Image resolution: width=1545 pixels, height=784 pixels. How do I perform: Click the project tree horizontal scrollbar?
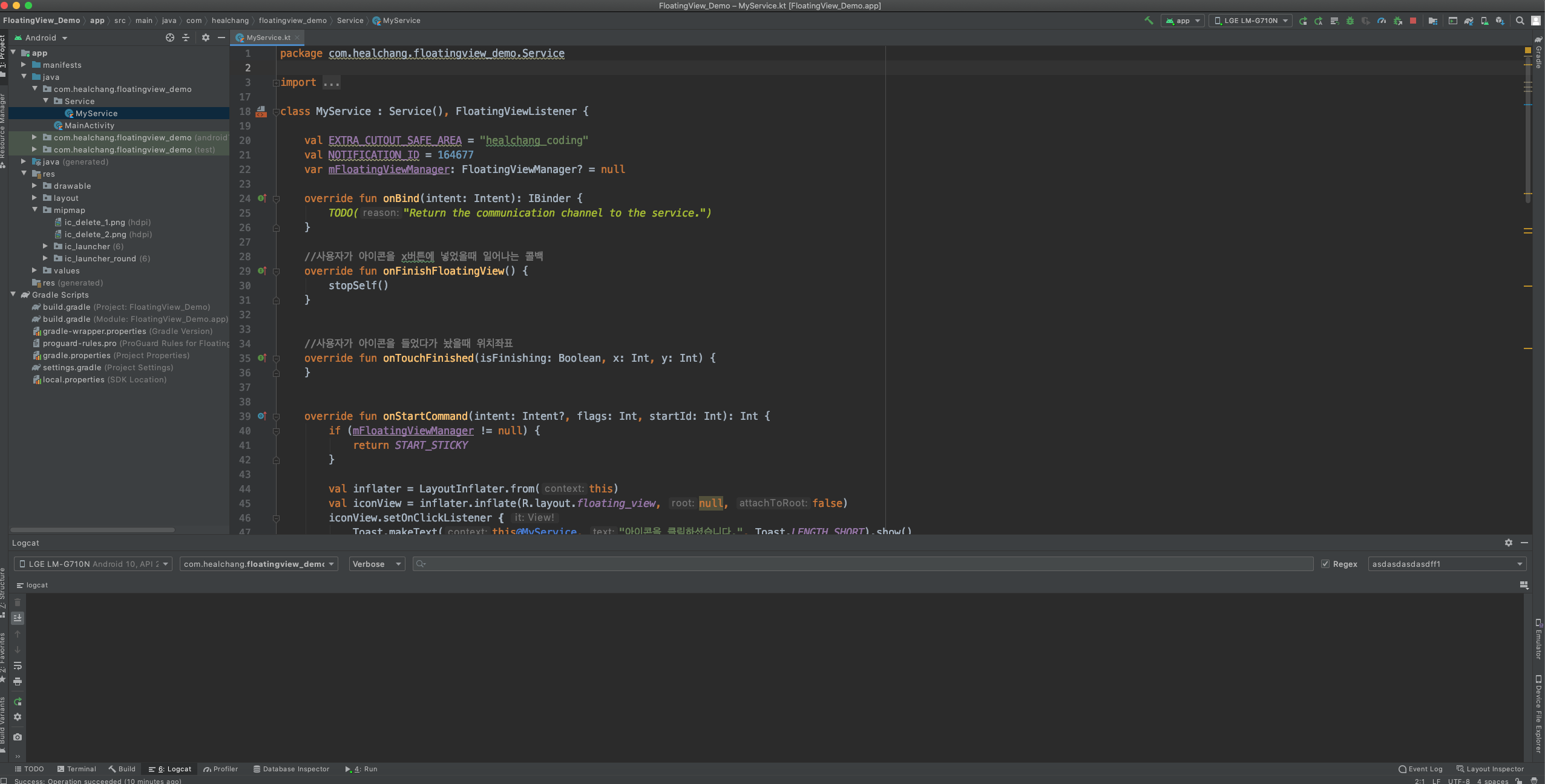click(93, 530)
